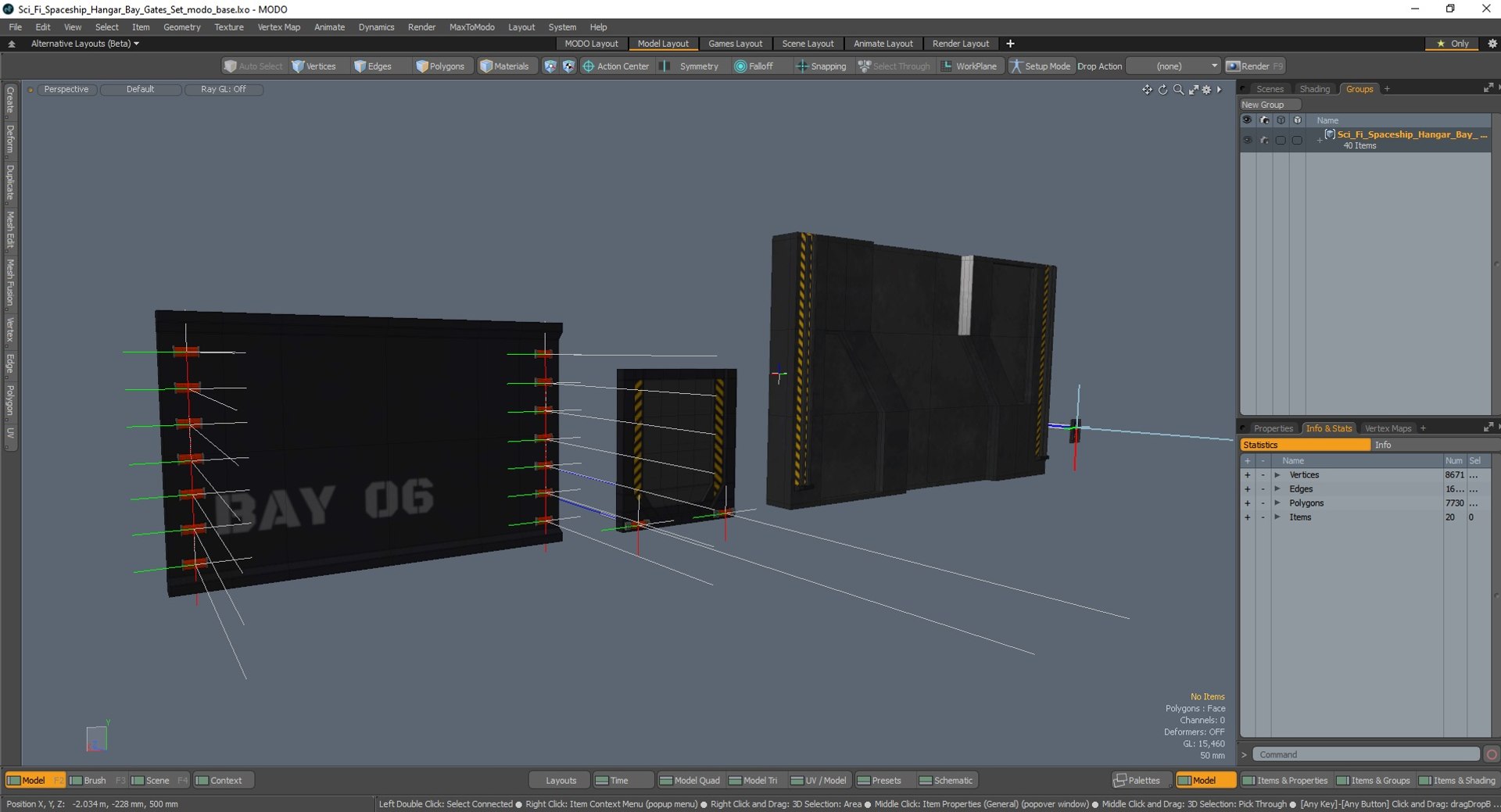Image resolution: width=1501 pixels, height=812 pixels.
Task: Expand the Vertices statistics row
Action: coord(1277,475)
